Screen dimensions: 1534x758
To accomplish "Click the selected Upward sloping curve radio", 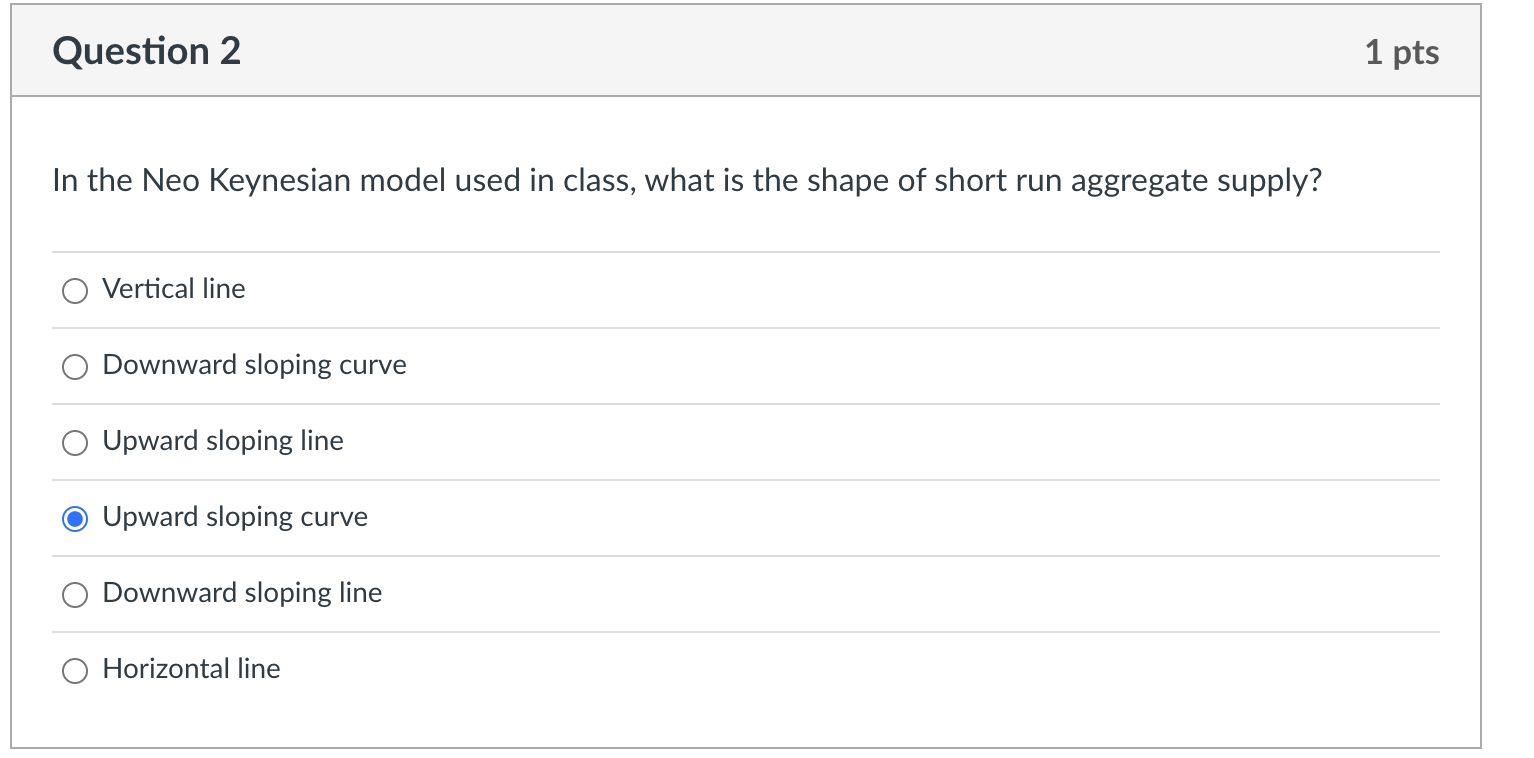I will coord(74,519).
